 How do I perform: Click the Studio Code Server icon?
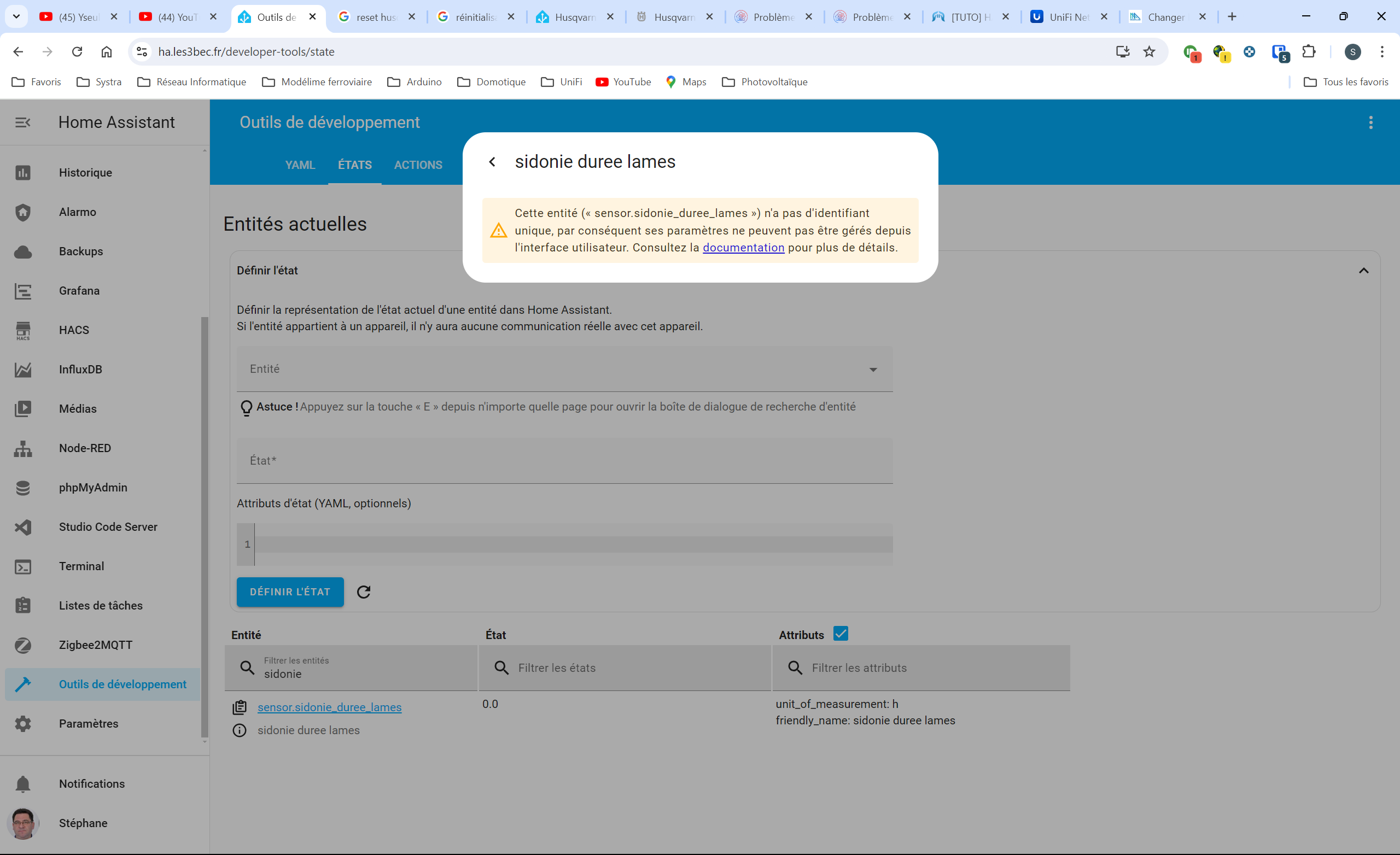point(23,526)
